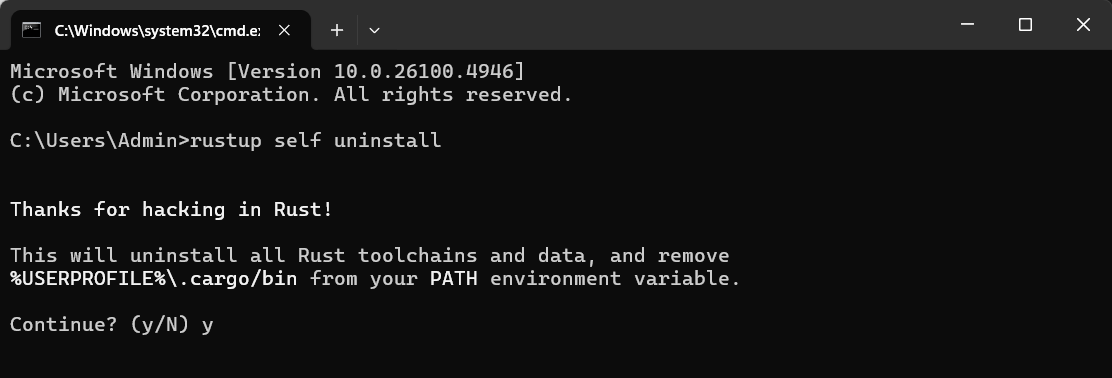The image size is (1112, 378).
Task: Click the typed 'y' answer character
Action: pos(207,326)
